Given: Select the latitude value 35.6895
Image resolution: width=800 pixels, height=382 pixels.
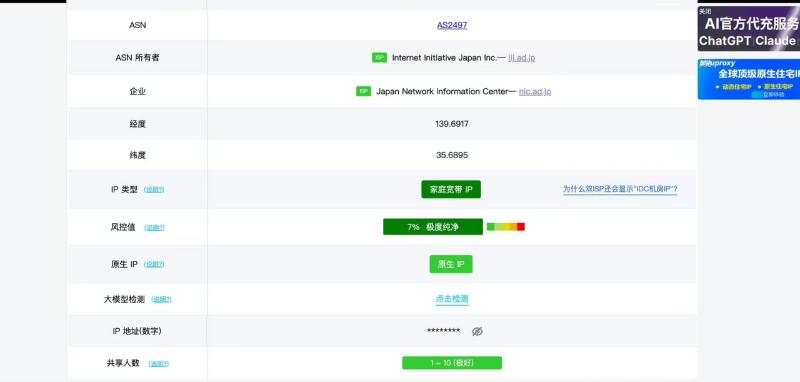Looking at the screenshot, I should 452,155.
